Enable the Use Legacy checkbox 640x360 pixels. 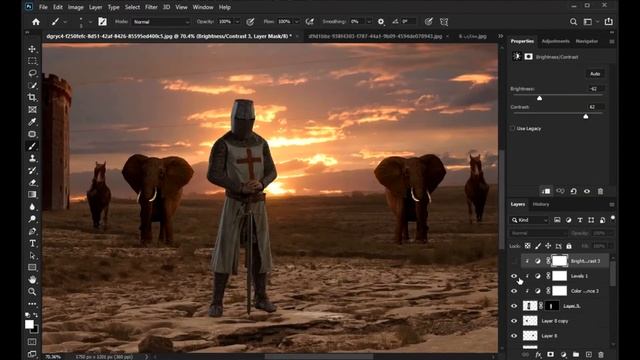[512, 128]
